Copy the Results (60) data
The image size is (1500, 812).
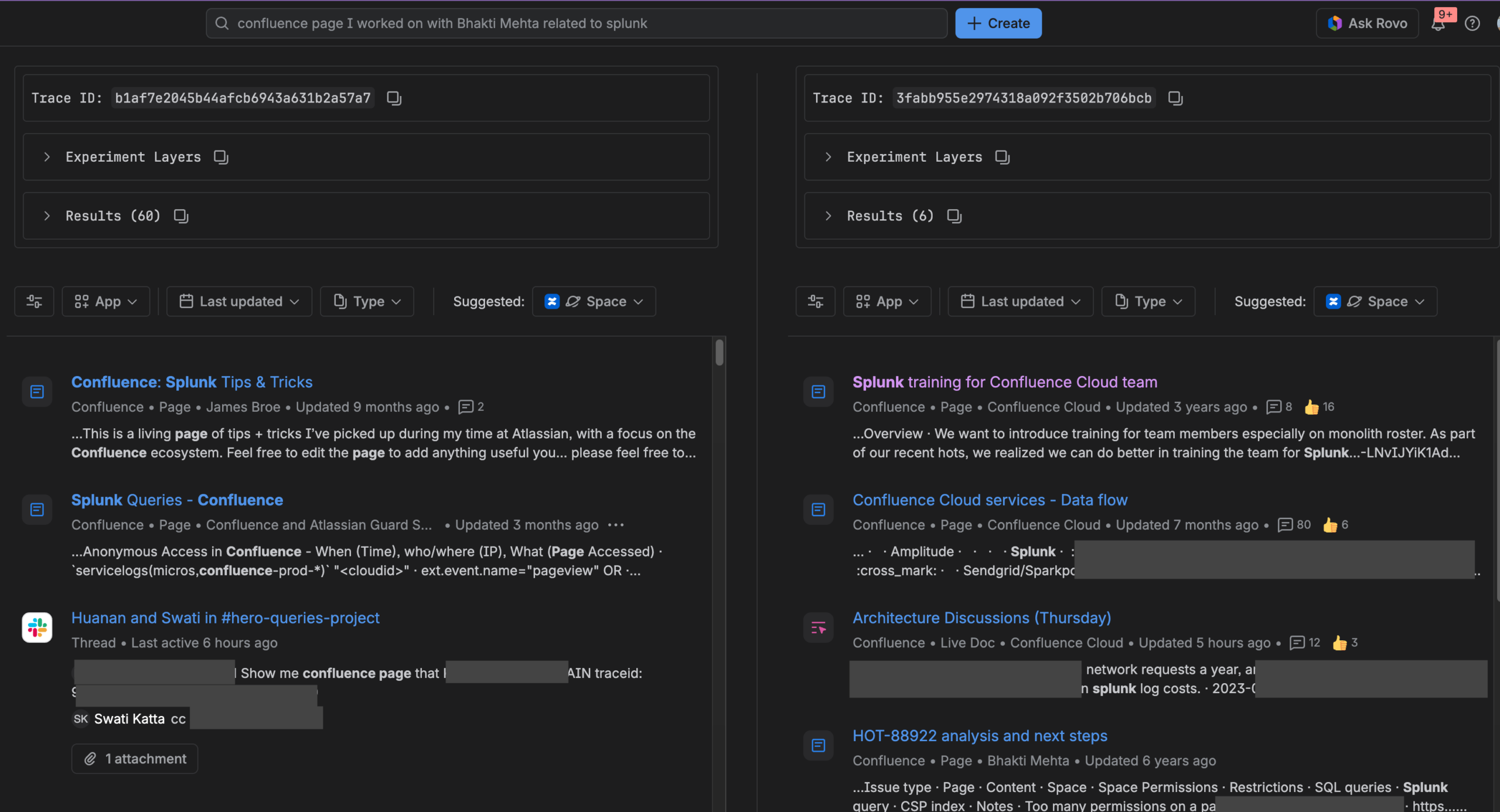[181, 216]
